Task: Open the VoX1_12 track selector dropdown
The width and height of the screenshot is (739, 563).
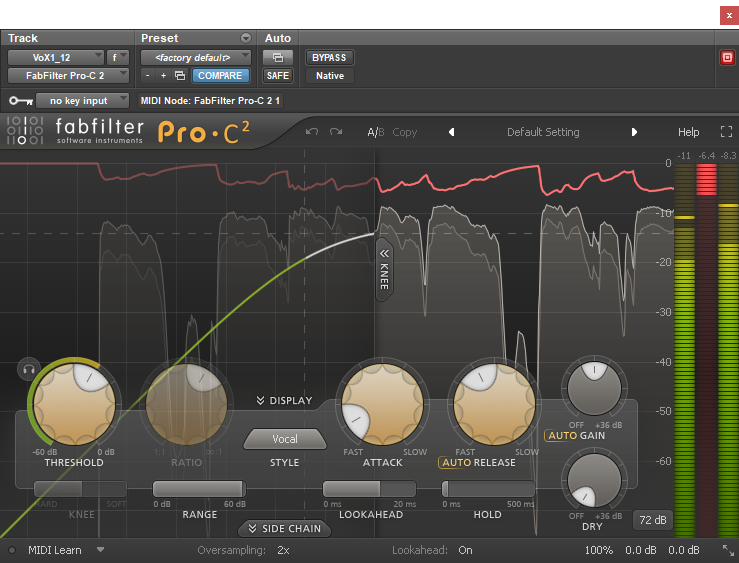Action: pos(56,57)
